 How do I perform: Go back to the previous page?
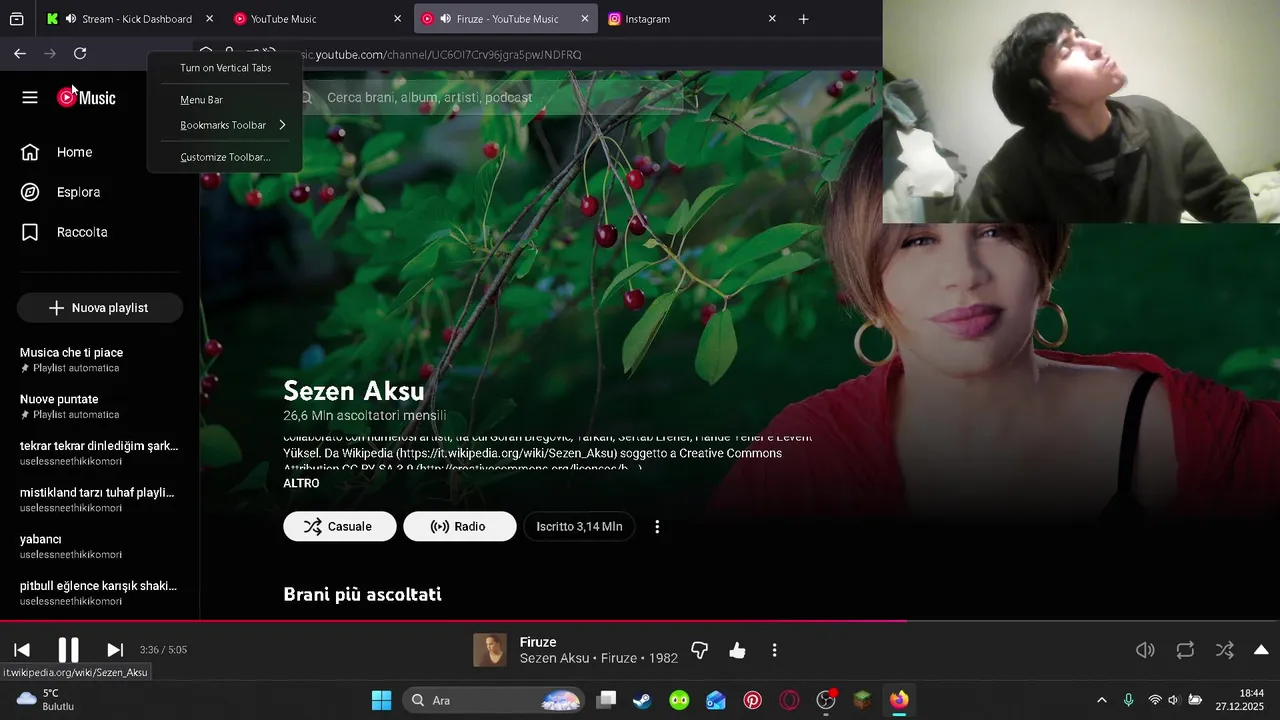[20, 54]
